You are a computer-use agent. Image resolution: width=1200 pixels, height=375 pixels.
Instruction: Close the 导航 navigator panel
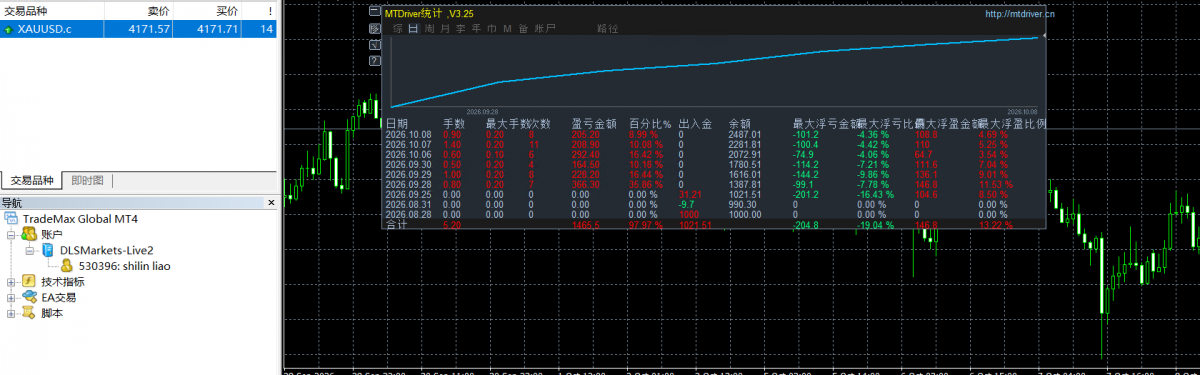pos(271,202)
